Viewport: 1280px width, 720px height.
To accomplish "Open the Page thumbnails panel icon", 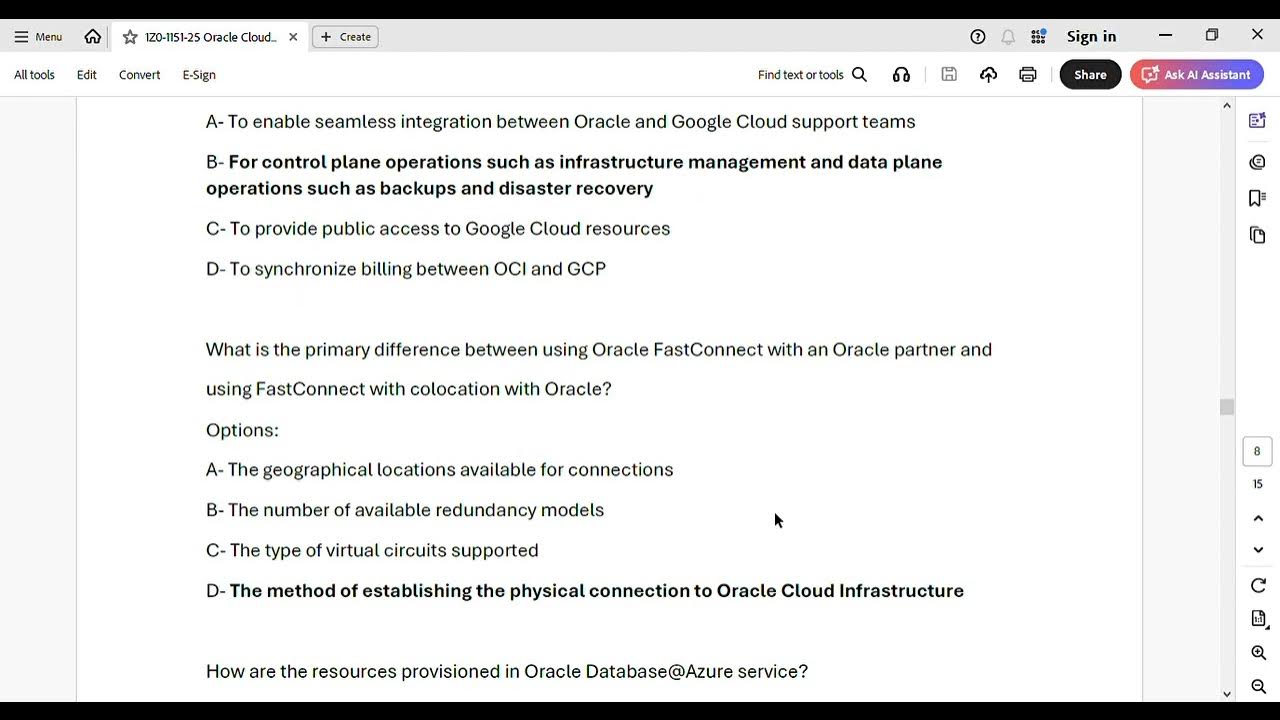I will point(1258,235).
